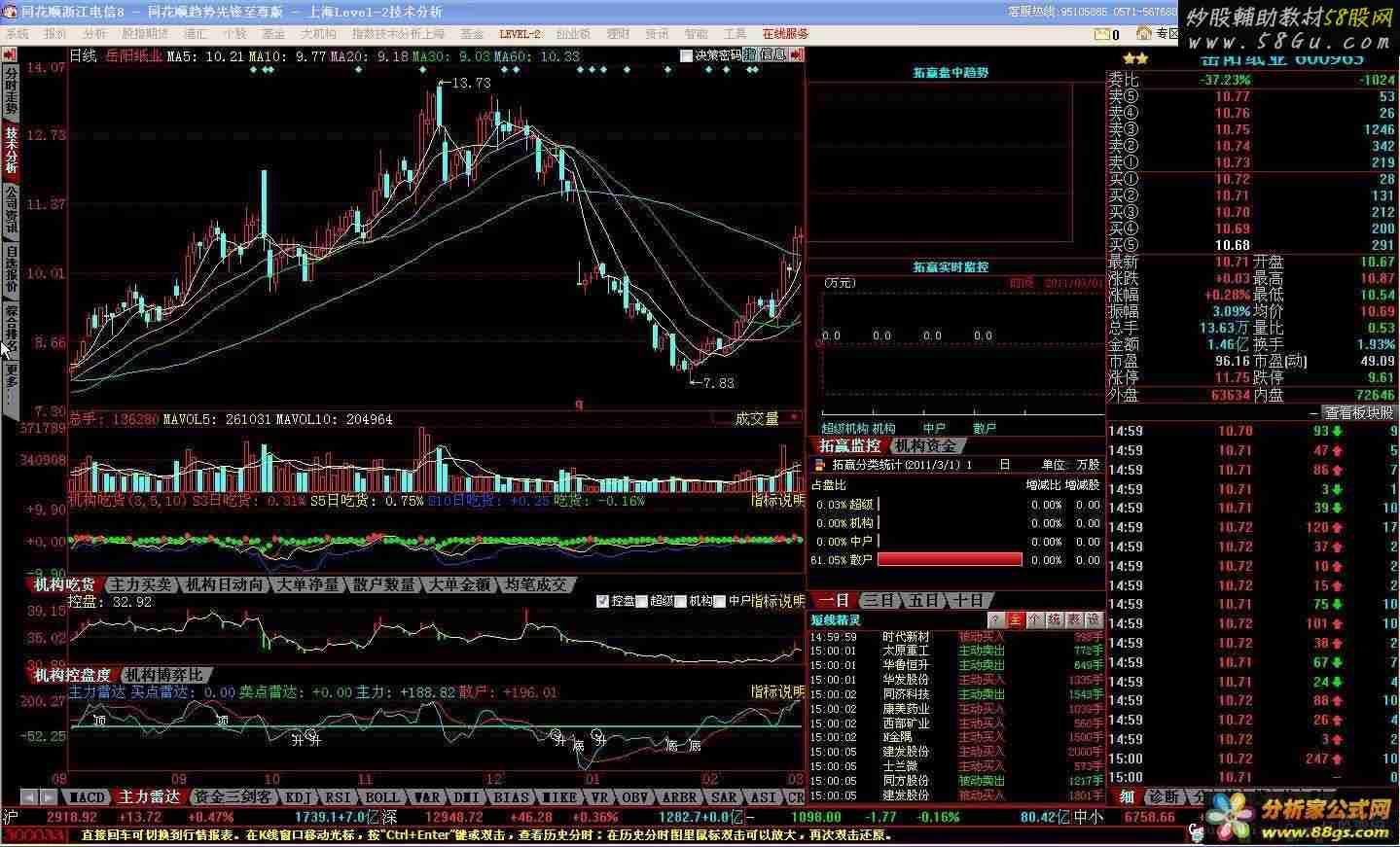Click the 康美药业 row in 短线精灵

pyautogui.click(x=956, y=709)
